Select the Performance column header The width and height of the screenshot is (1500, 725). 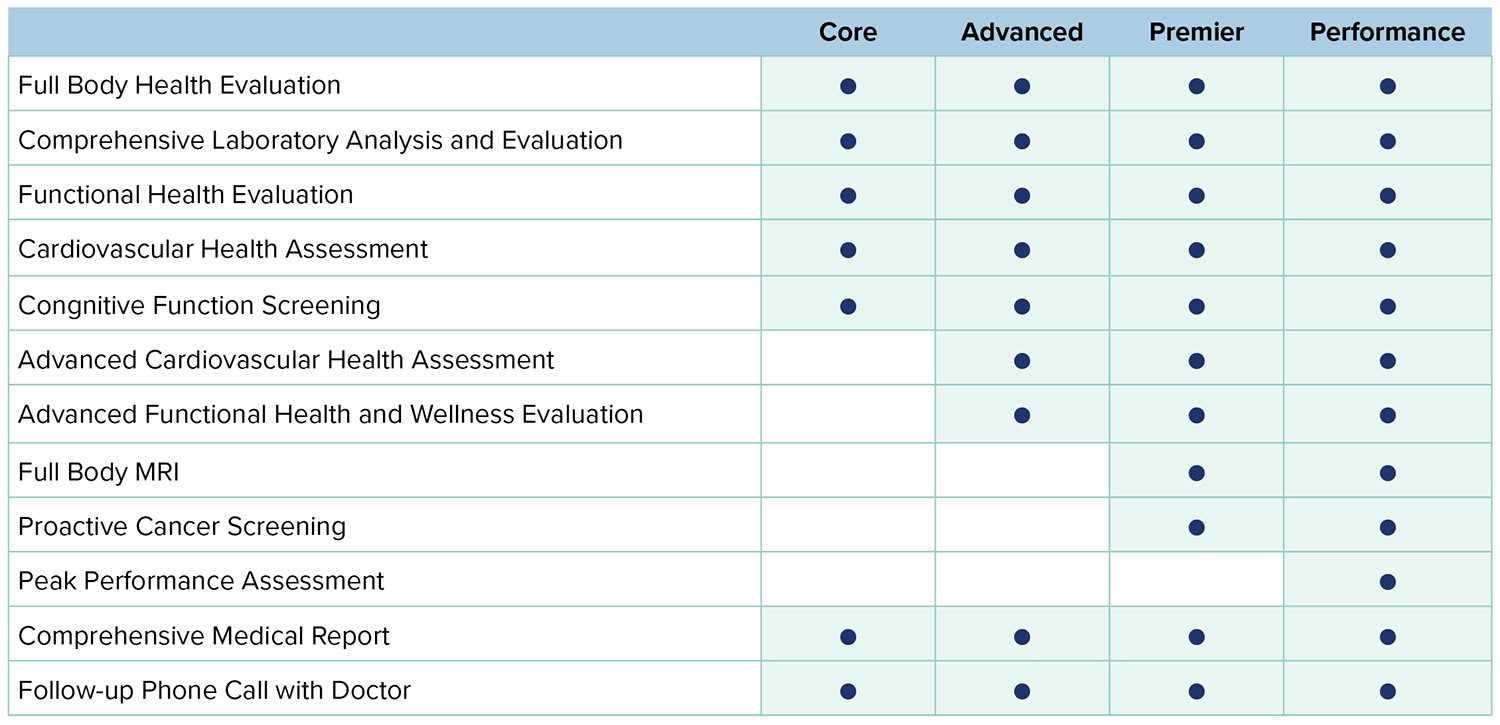point(1387,32)
